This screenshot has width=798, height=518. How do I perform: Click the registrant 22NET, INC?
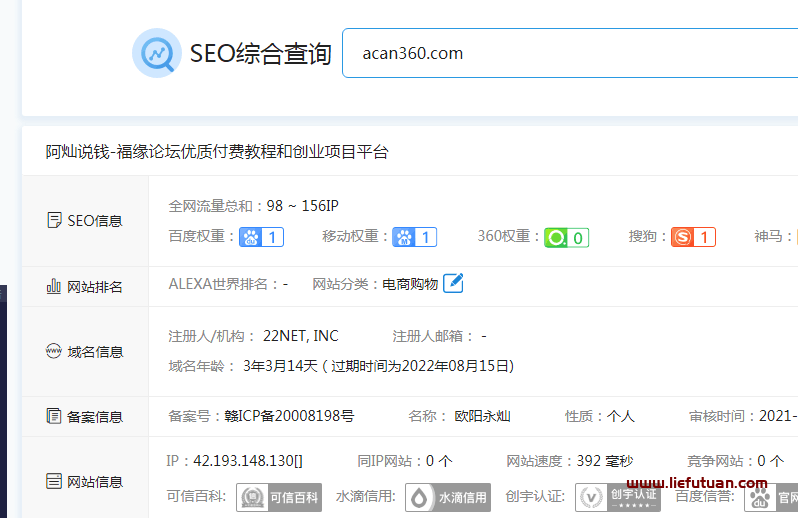[x=300, y=336]
